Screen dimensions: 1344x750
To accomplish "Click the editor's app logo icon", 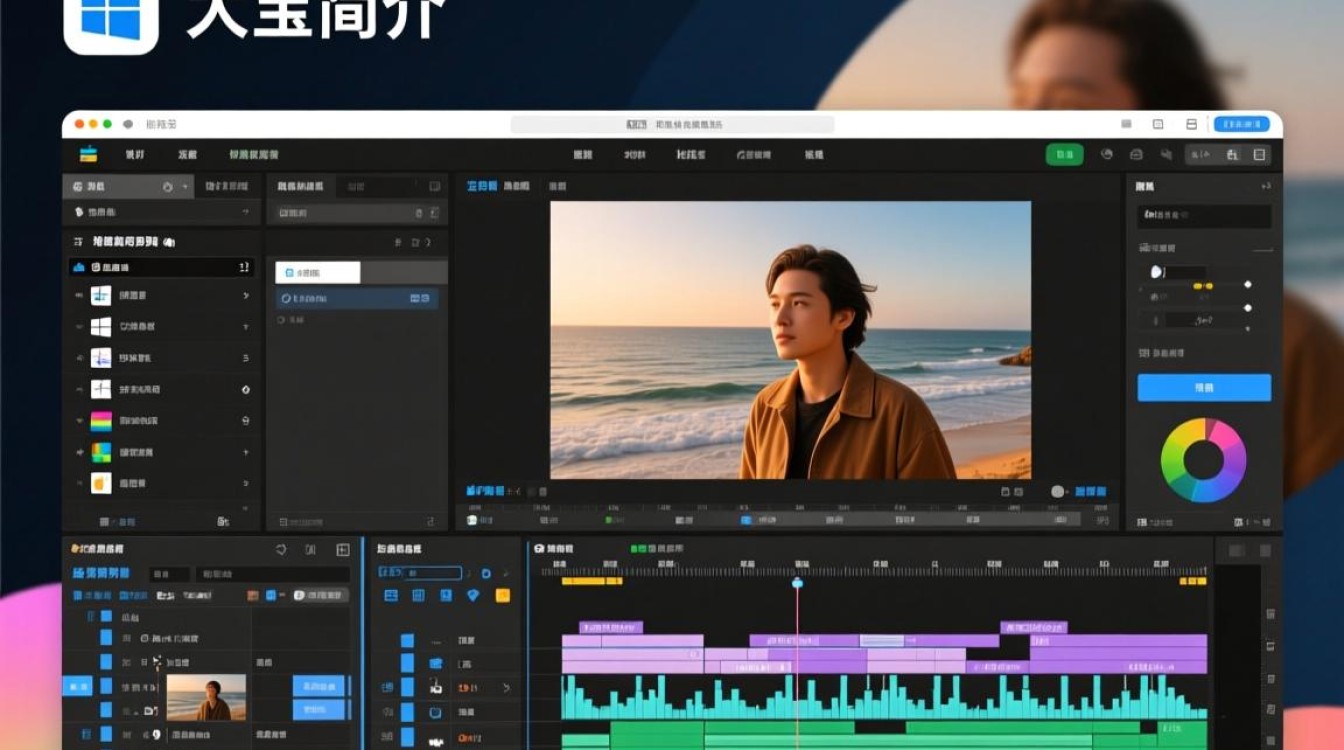I will (x=89, y=154).
